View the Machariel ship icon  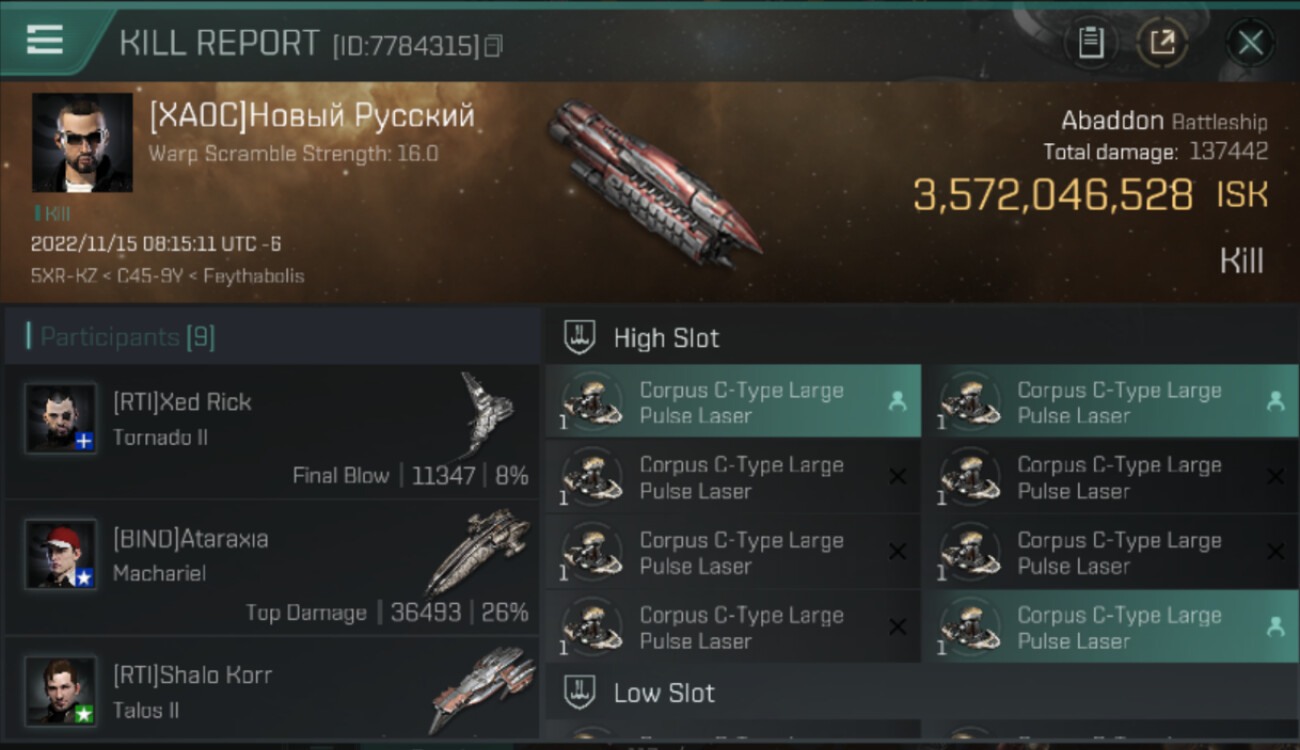(478, 552)
